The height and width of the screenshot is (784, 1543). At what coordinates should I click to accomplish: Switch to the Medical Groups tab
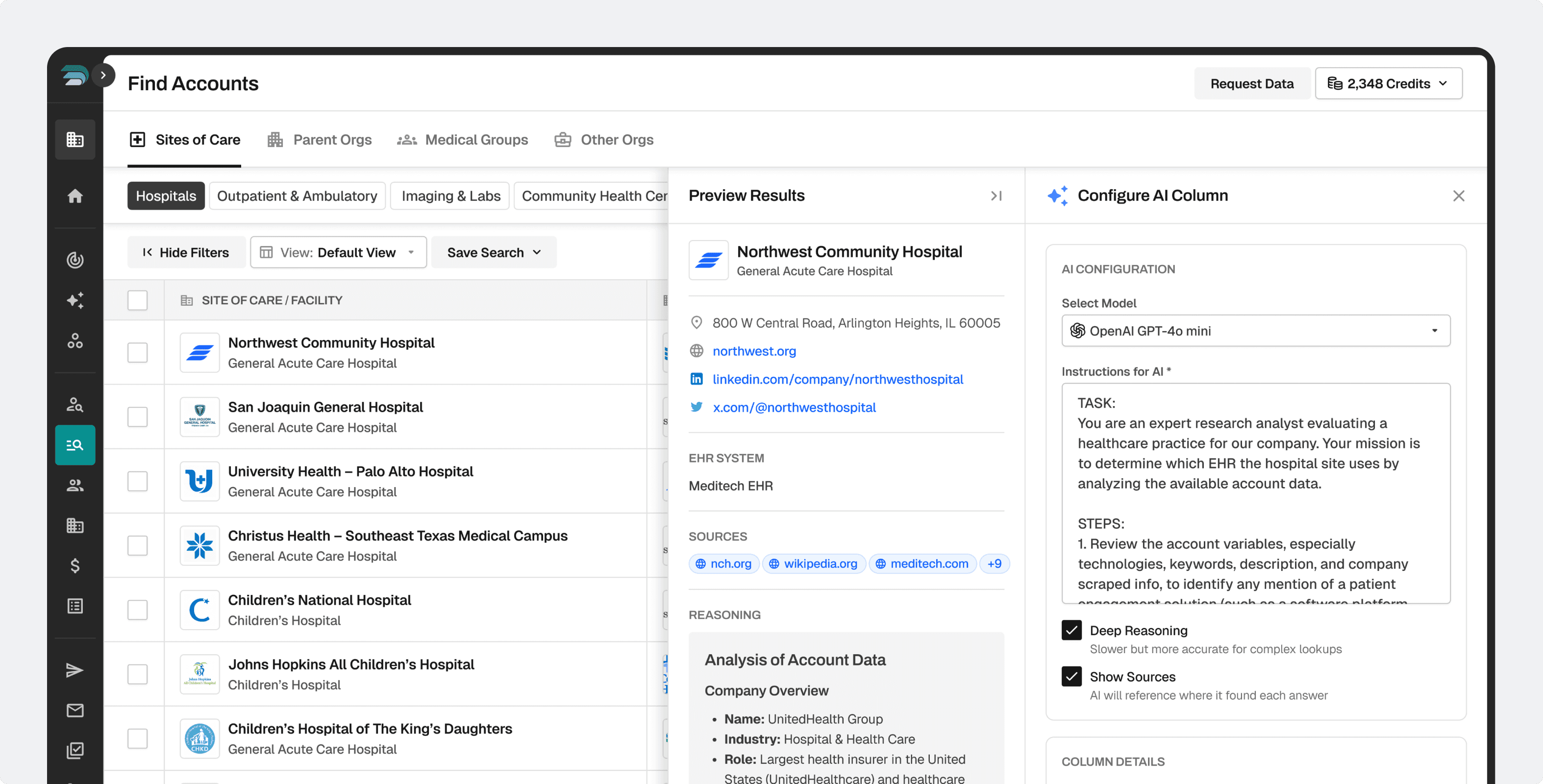click(x=462, y=140)
